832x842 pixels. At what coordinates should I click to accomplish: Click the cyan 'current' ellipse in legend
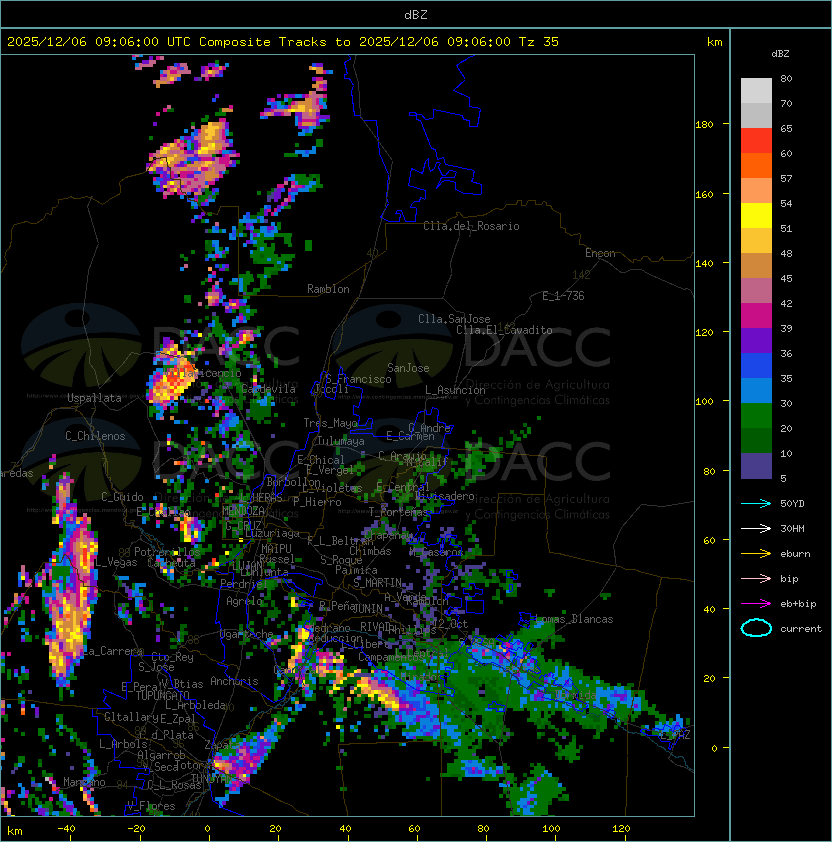756,628
